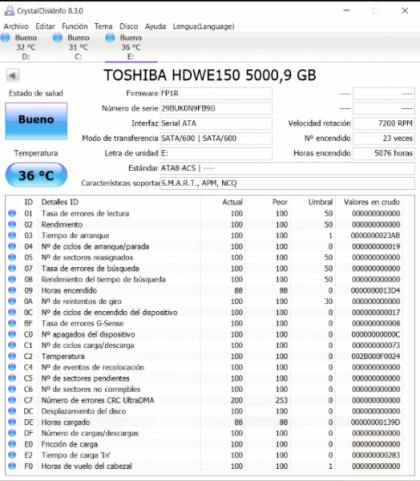Open the Ayuda menu
The height and width of the screenshot is (481, 420).
pos(155,26)
